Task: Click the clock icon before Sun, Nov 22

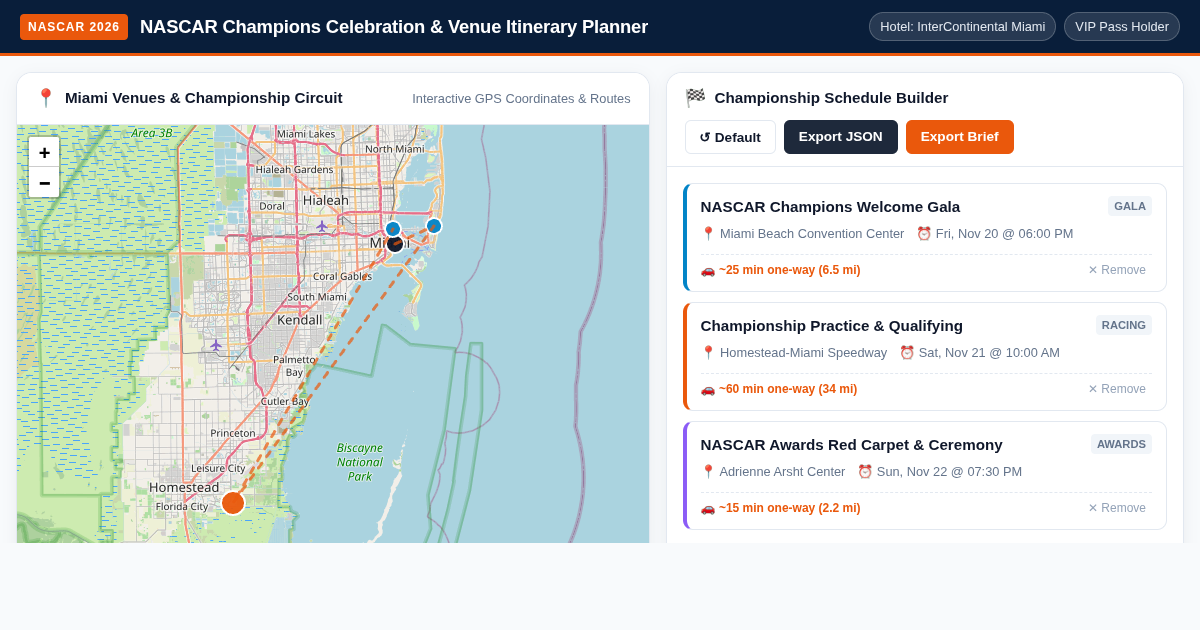Action: 865,471
